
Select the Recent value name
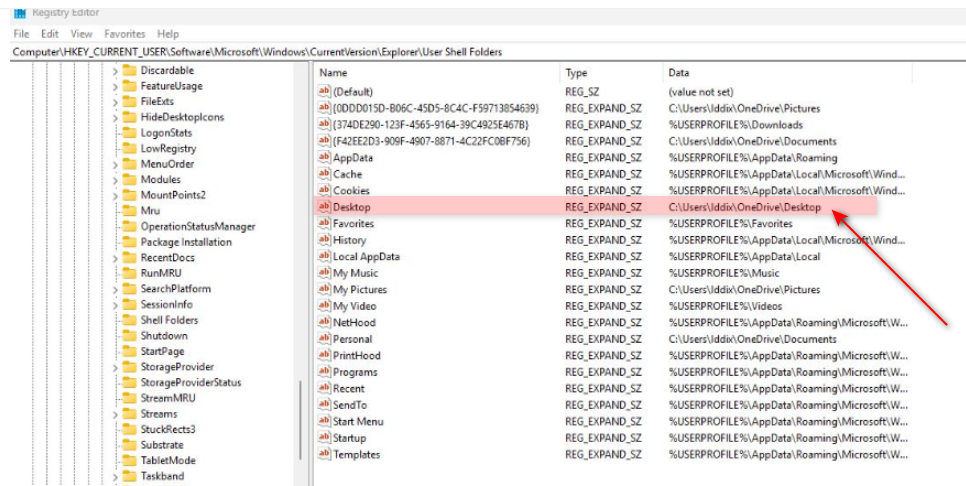tap(349, 389)
